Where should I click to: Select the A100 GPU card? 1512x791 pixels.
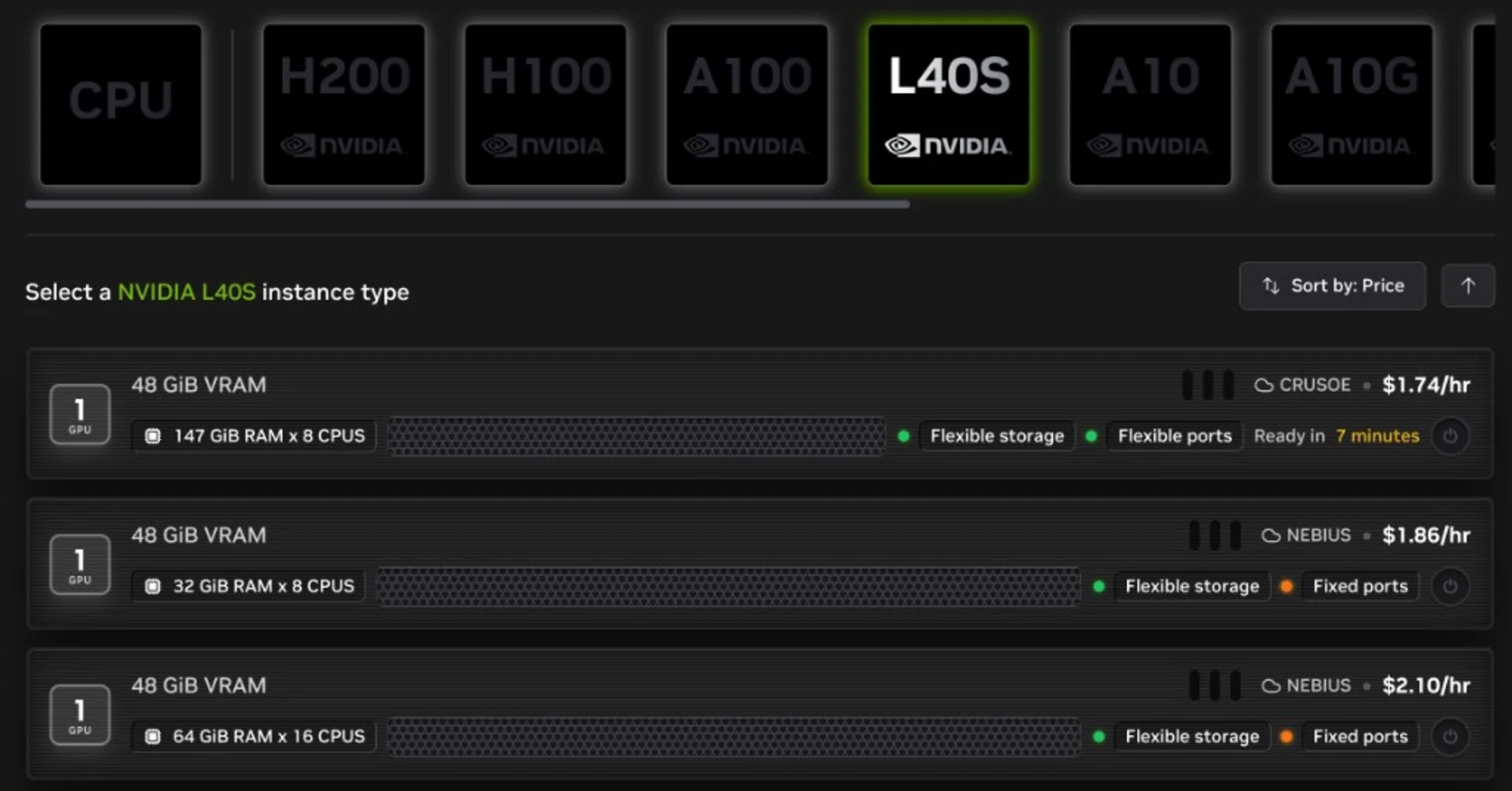point(747,103)
